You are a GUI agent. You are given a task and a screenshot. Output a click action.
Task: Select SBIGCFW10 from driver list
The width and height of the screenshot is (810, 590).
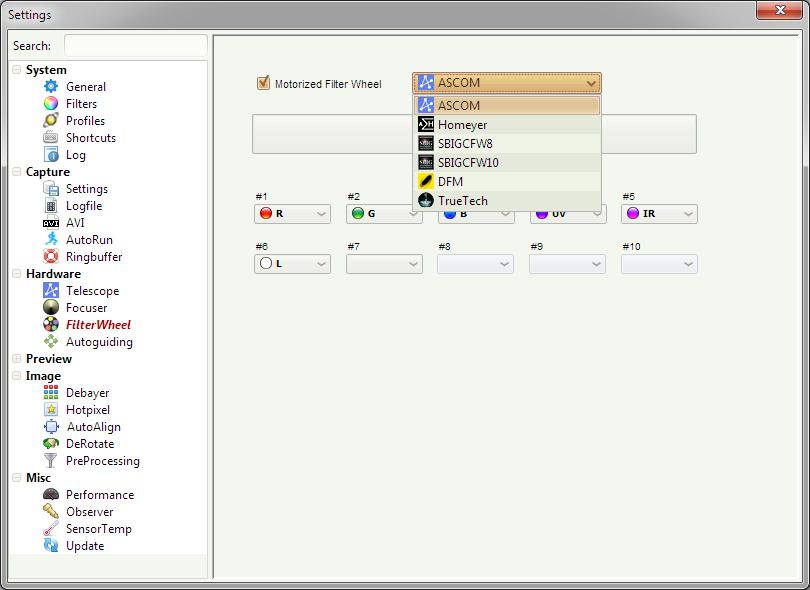click(507, 163)
